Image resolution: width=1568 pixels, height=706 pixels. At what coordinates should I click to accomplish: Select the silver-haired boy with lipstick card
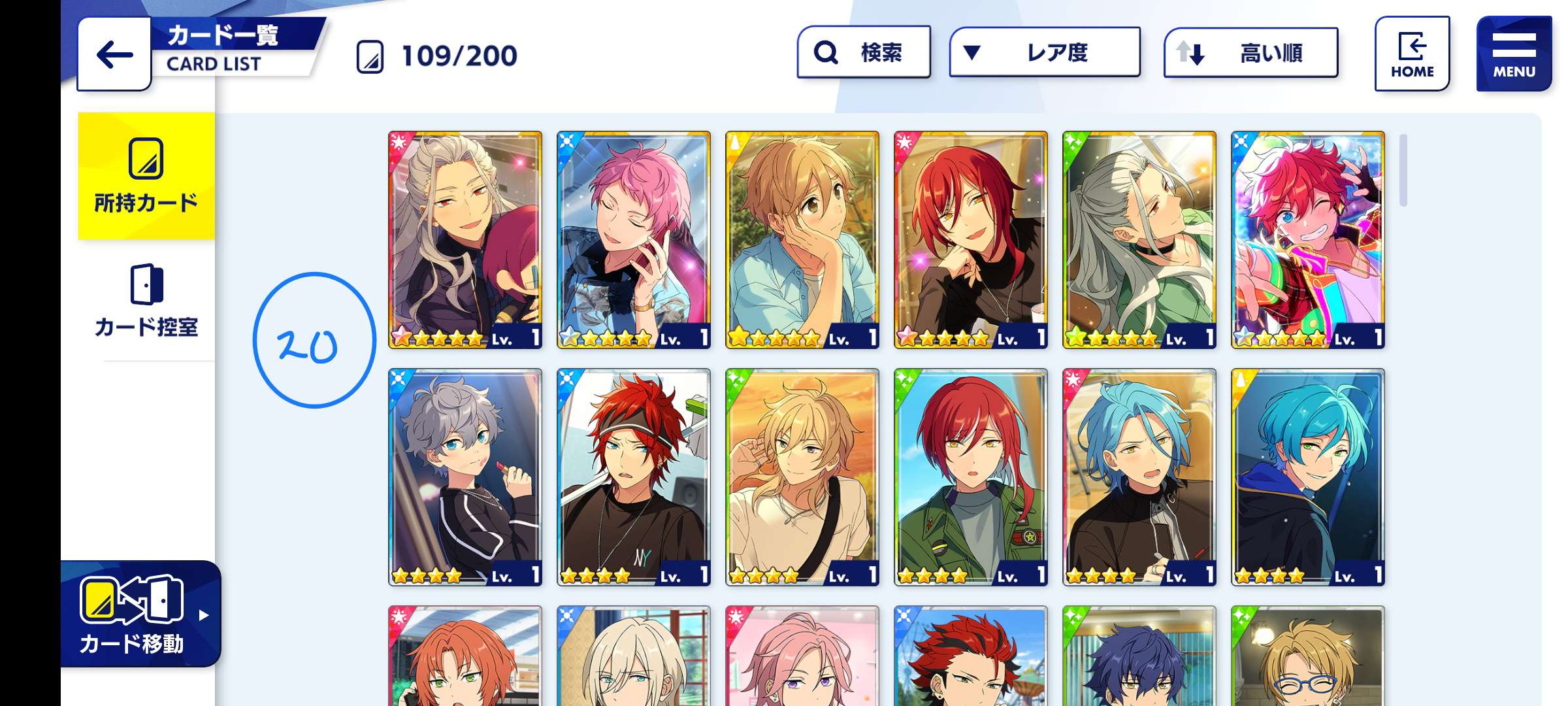pos(465,477)
